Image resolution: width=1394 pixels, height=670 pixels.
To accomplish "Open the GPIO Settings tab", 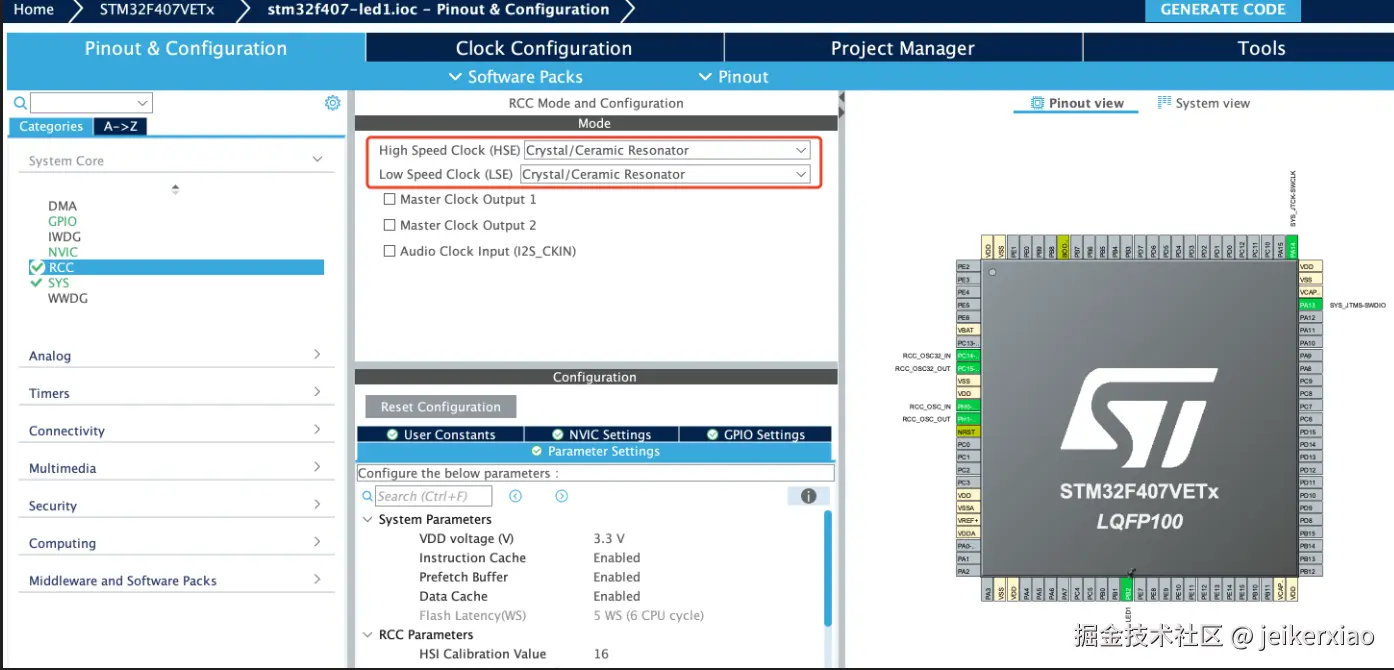I will (x=756, y=434).
